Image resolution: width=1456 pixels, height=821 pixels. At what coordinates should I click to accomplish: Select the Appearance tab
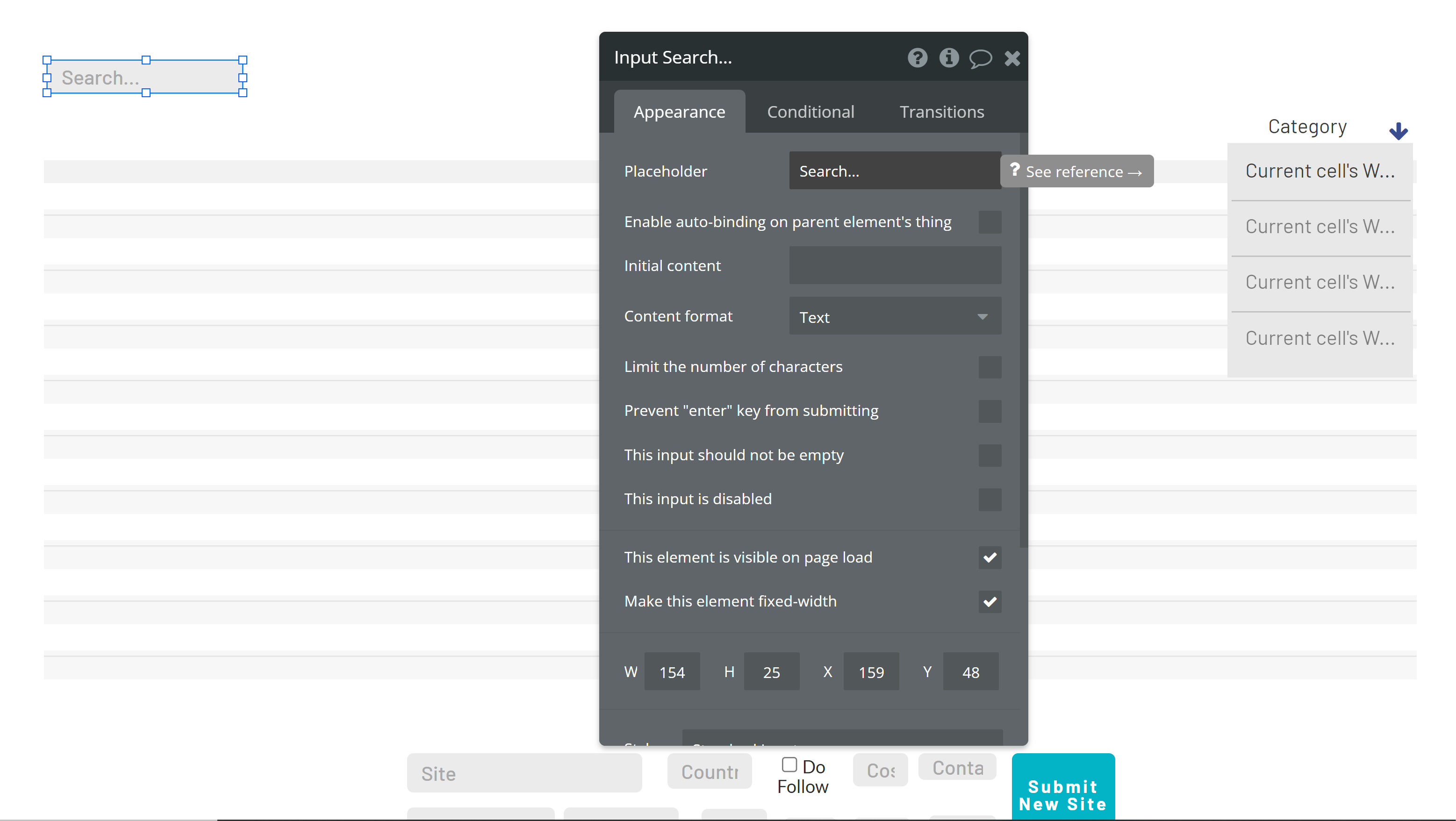point(680,112)
